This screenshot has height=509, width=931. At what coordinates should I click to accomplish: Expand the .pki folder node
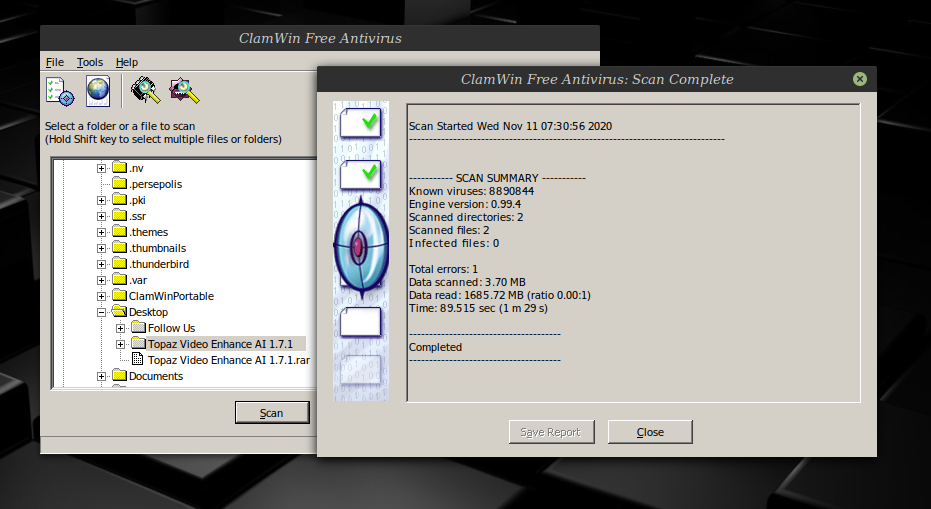(x=102, y=201)
